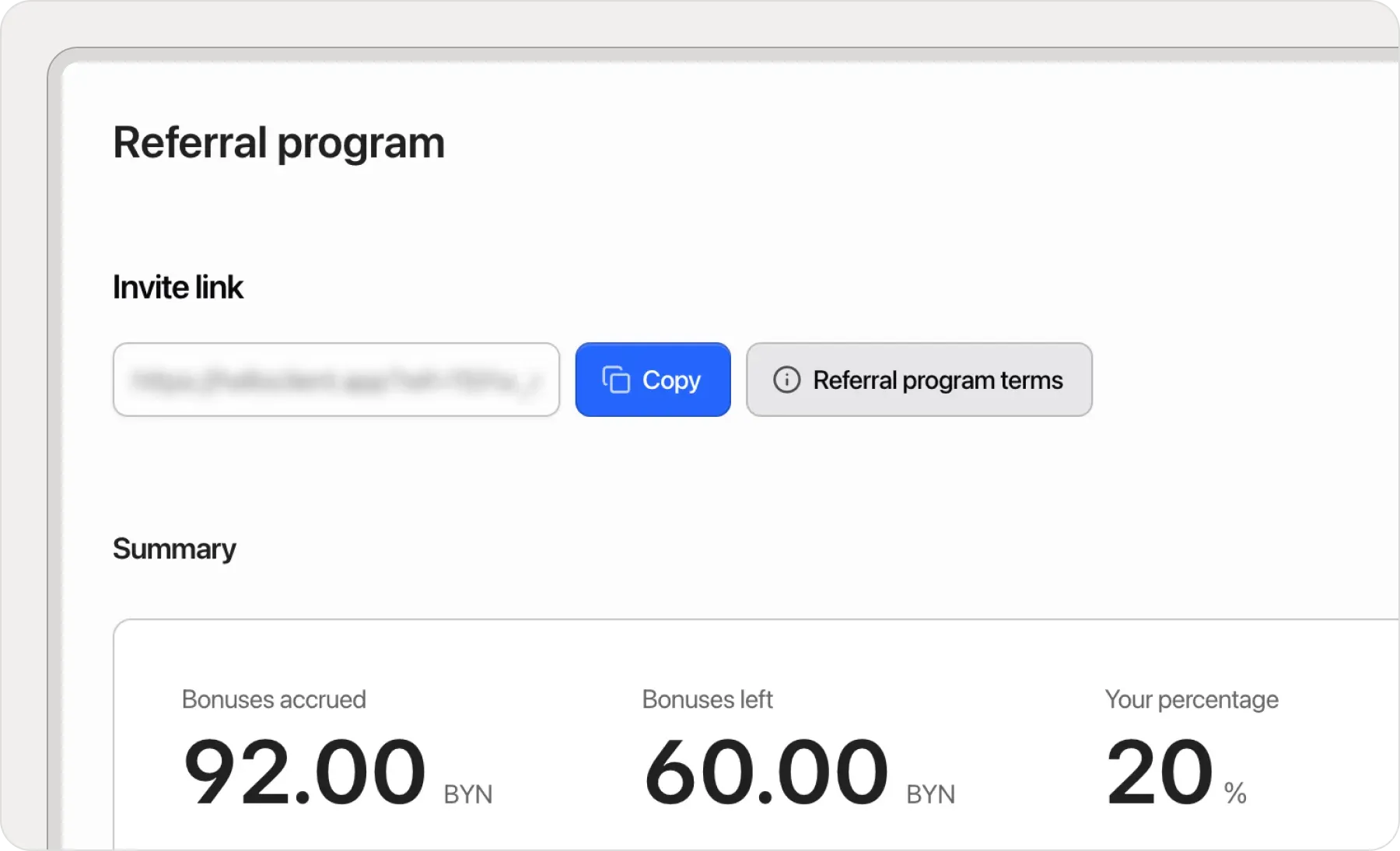This screenshot has height=851, width=1400.
Task: Click the BYN currency label under Bonuses accrued
Action: point(467,793)
